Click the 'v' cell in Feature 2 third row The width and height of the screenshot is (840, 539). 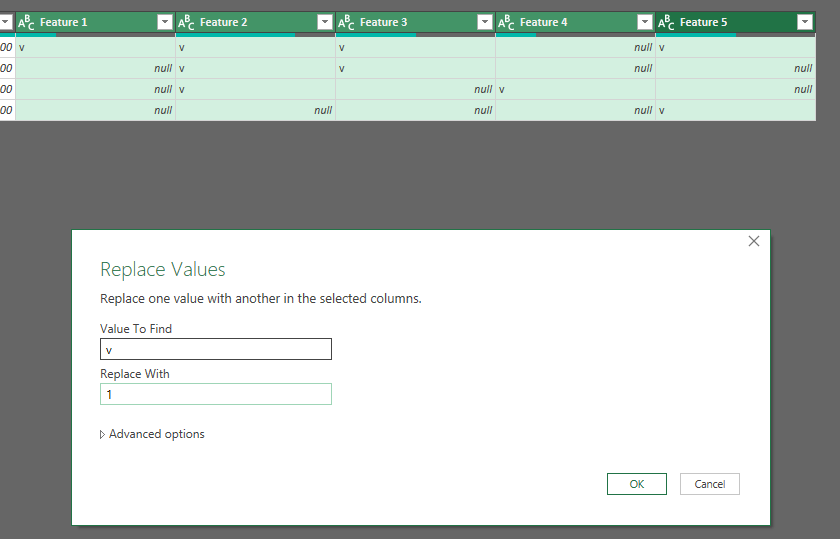point(256,89)
